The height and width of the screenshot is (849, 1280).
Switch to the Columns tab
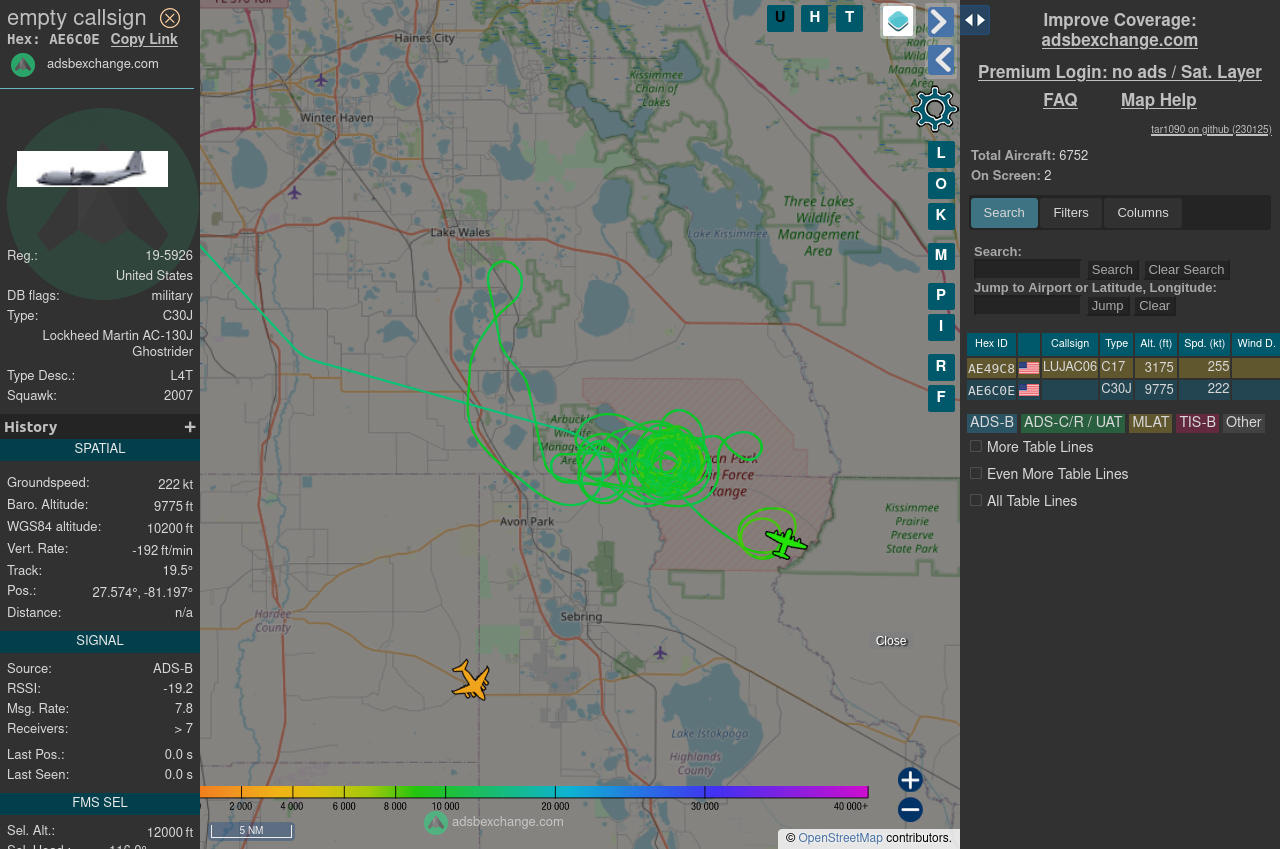tap(1143, 213)
